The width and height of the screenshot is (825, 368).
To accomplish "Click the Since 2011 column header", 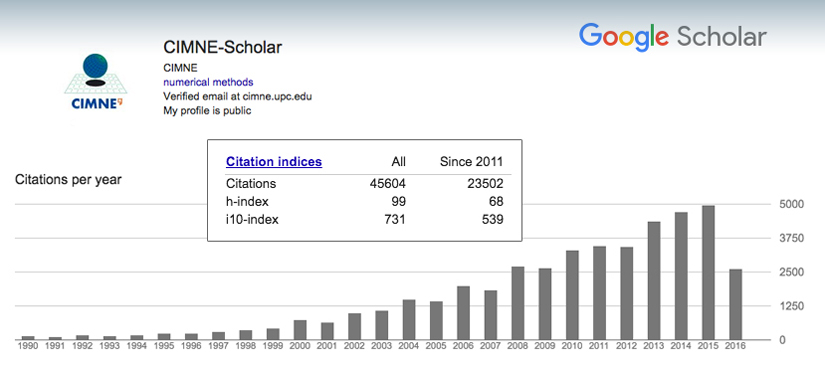I will pos(471,162).
